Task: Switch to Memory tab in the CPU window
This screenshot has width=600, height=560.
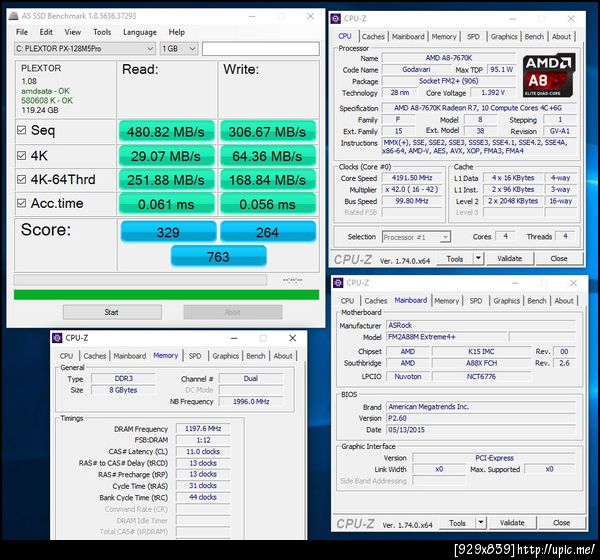Action: [444, 37]
